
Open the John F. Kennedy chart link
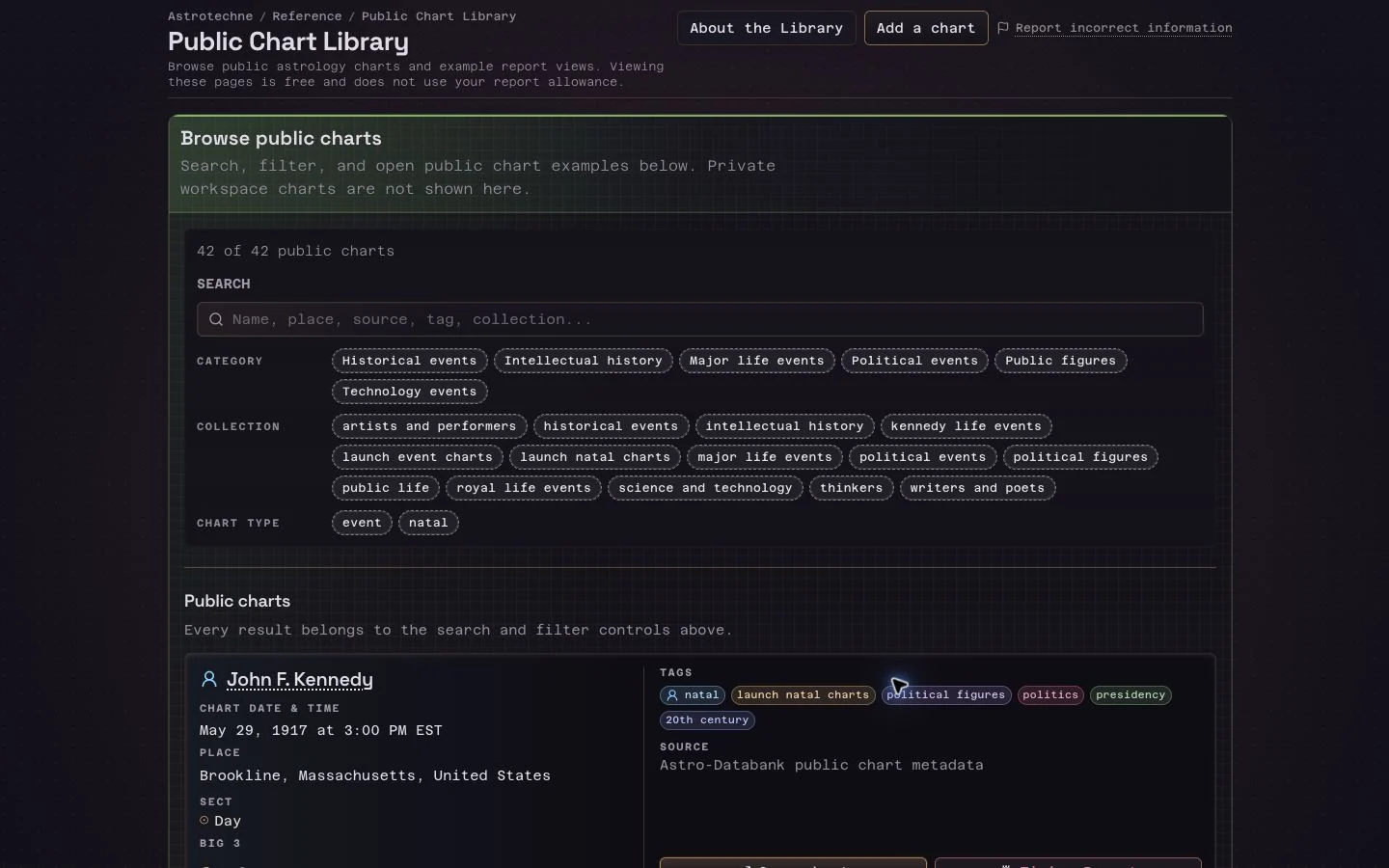click(300, 680)
